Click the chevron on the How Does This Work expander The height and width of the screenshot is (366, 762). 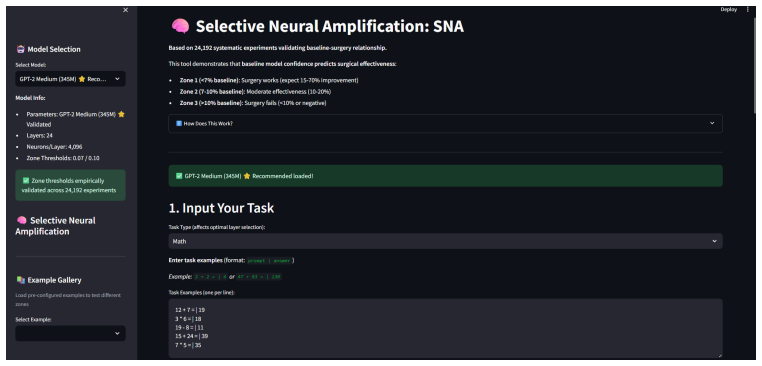coord(712,123)
